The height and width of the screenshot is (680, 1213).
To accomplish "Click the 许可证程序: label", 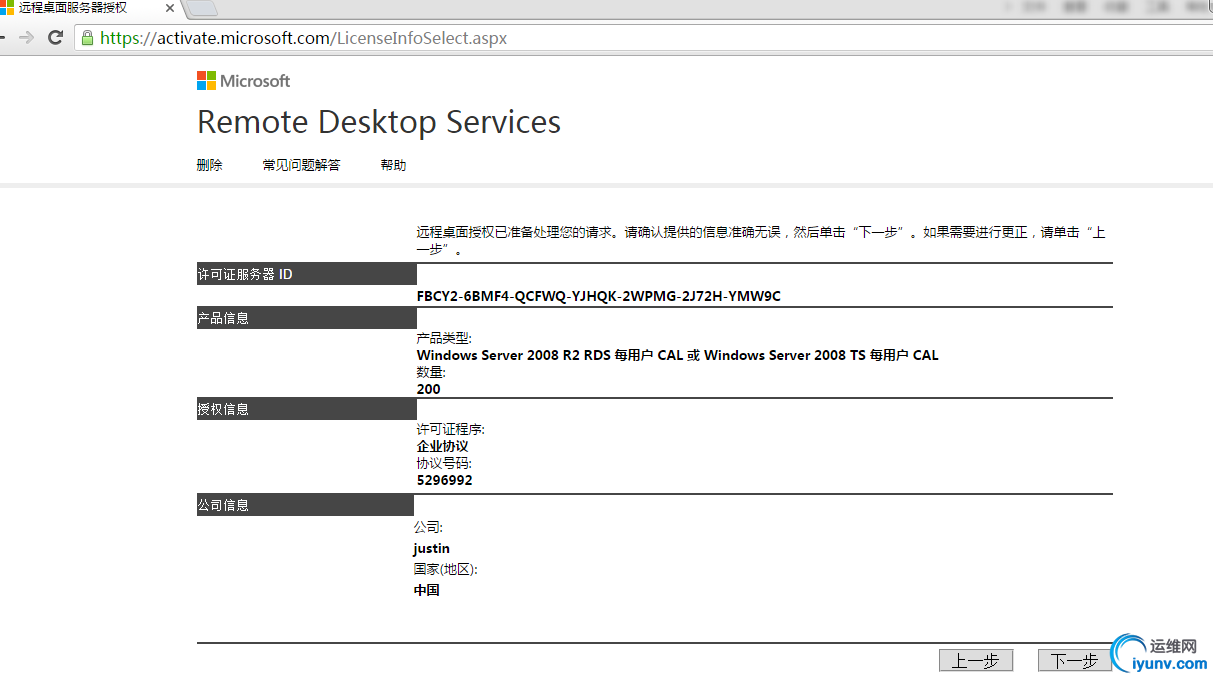I will point(451,429).
